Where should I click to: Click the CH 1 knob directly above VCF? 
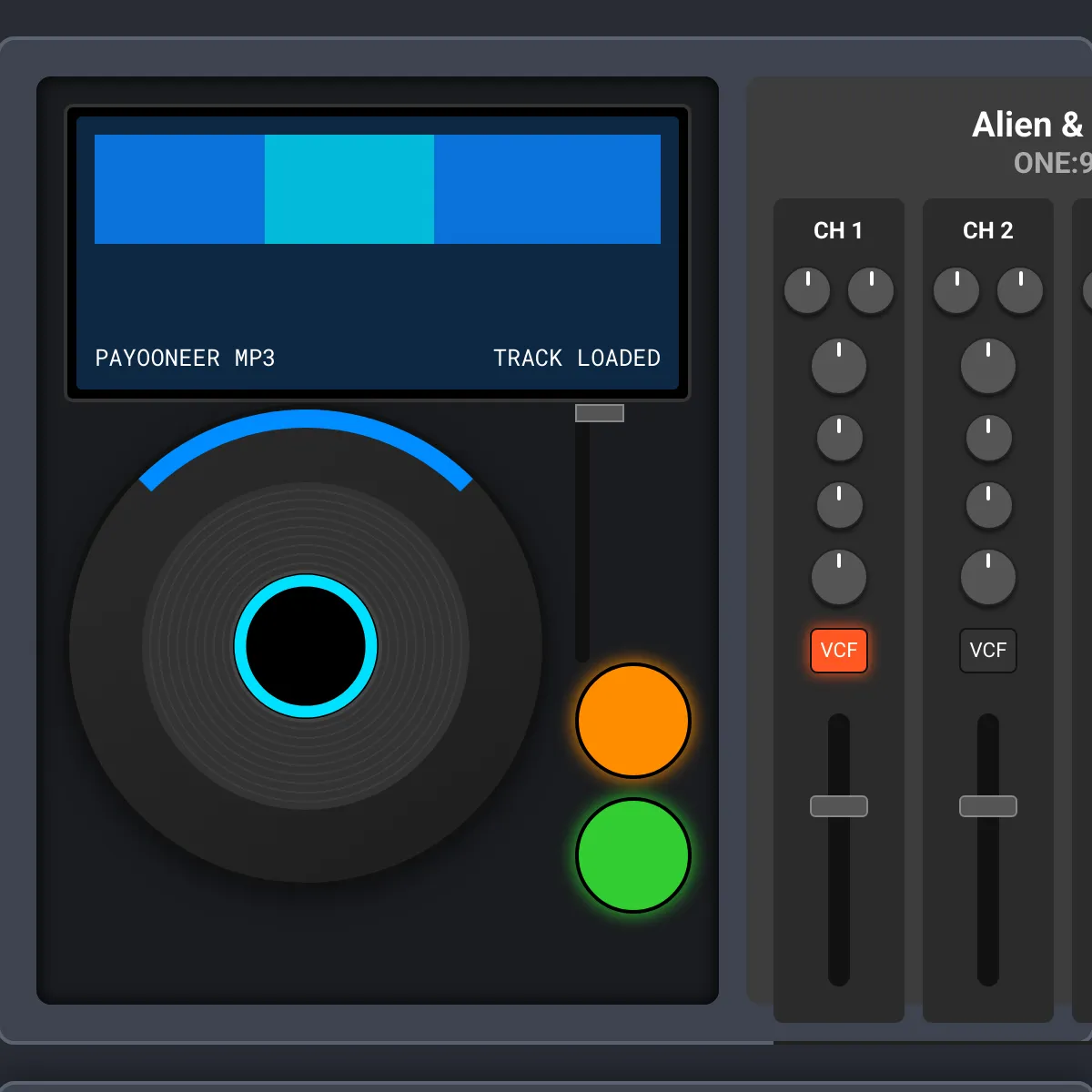click(838, 577)
